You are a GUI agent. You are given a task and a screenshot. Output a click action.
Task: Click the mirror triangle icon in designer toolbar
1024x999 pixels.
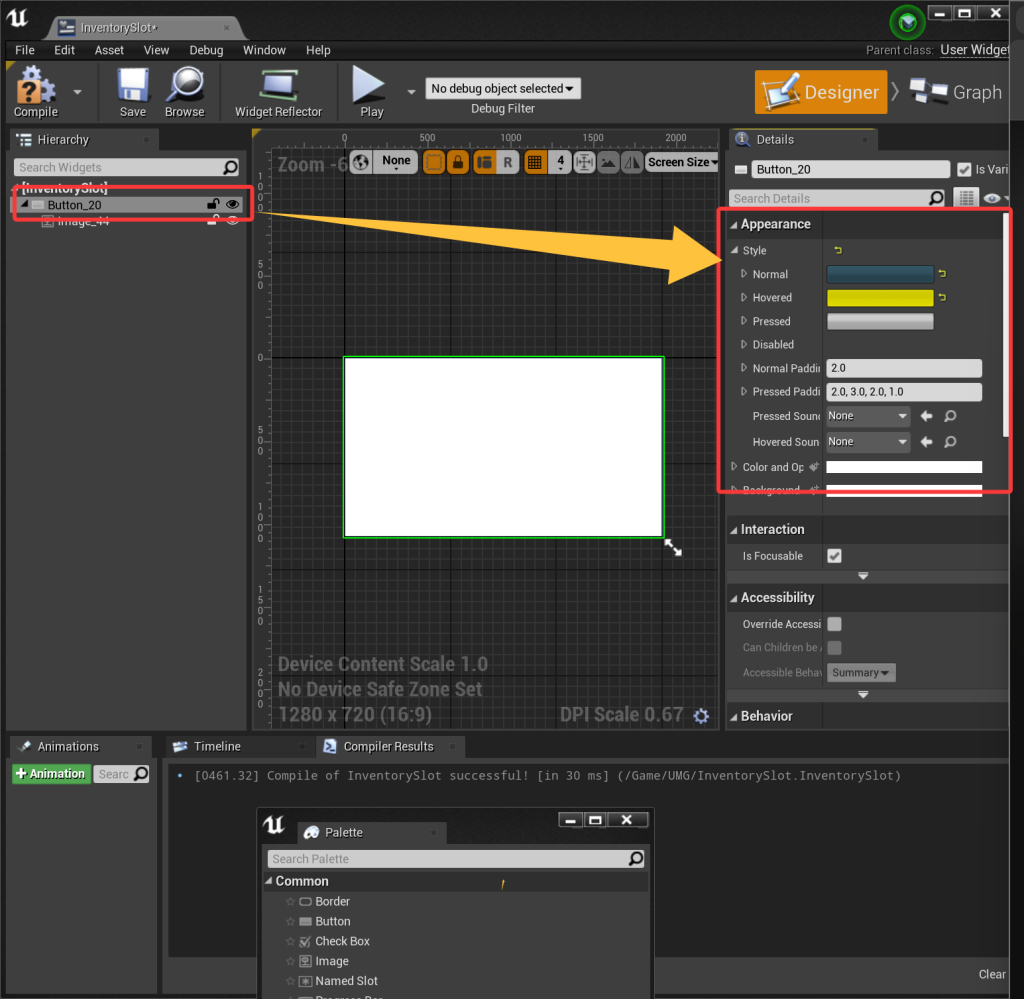click(x=632, y=163)
